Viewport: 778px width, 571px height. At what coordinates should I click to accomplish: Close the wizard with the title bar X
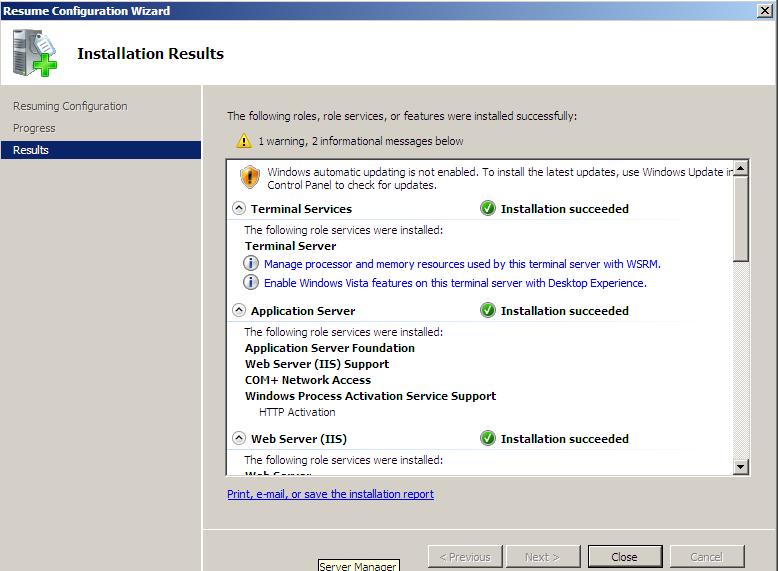(x=765, y=10)
